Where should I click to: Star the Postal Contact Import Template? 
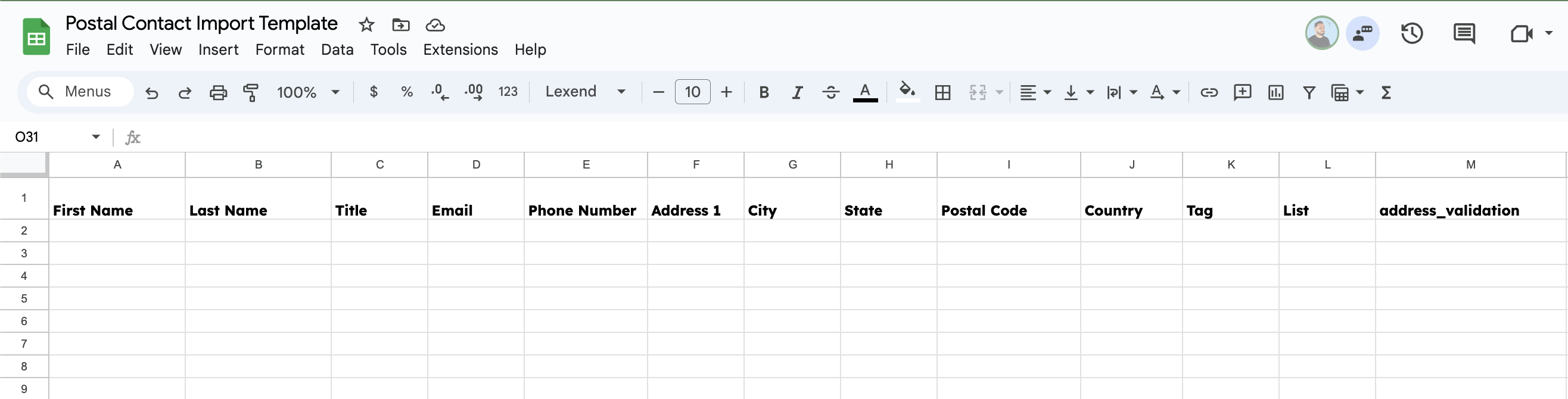tap(366, 25)
